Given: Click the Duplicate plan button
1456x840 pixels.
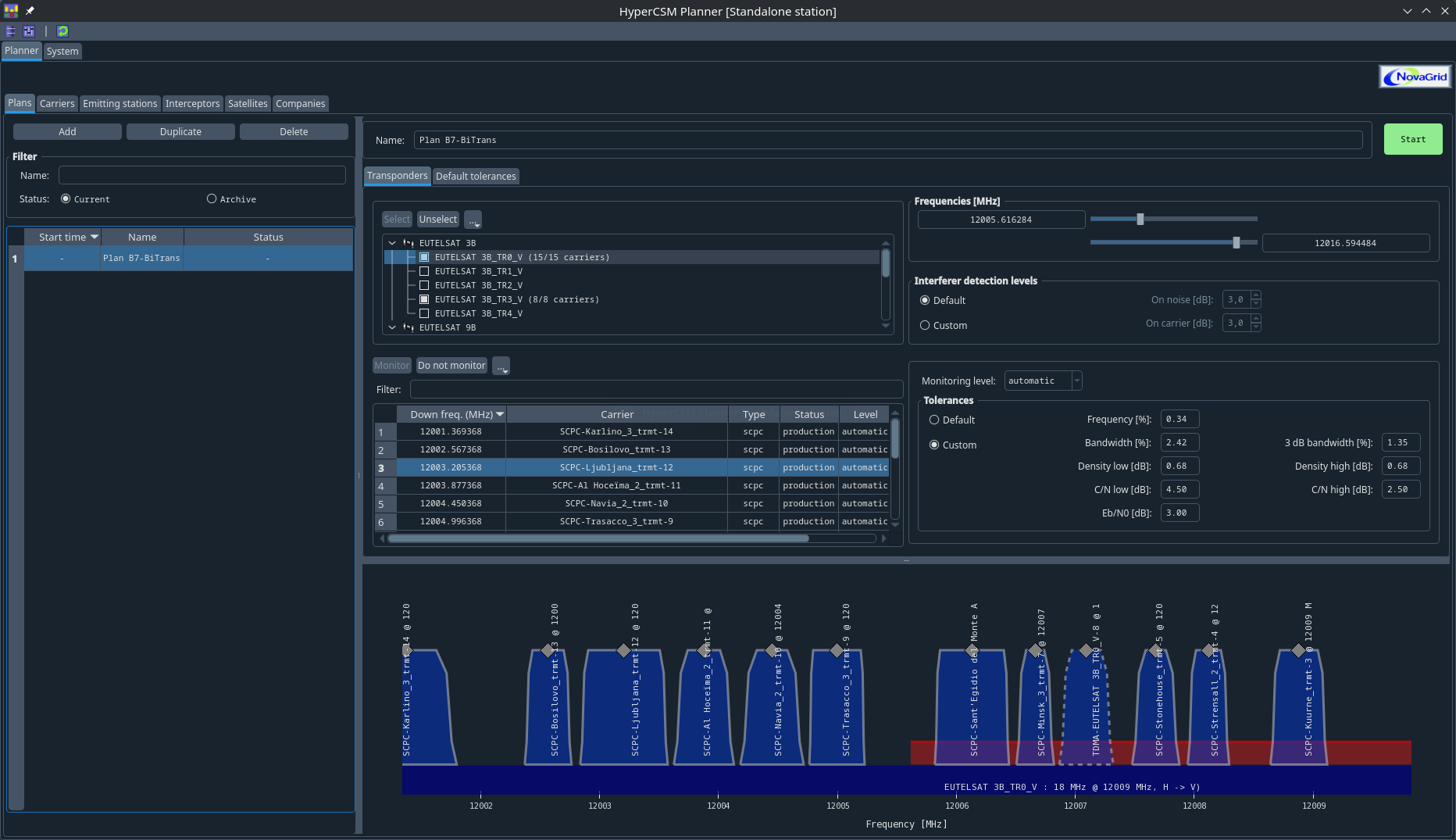Looking at the screenshot, I should pyautogui.click(x=181, y=132).
